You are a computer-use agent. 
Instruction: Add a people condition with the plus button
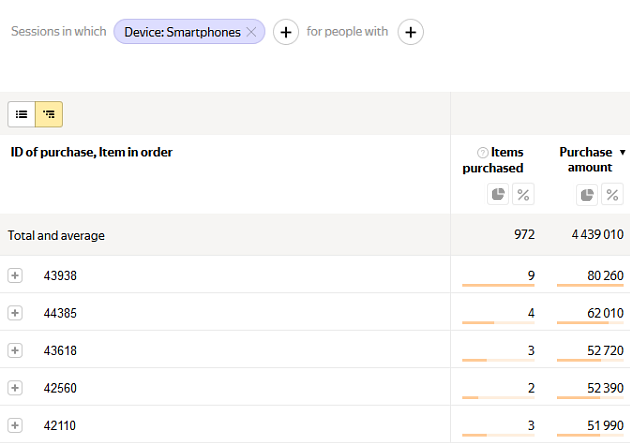pyautogui.click(x=411, y=32)
